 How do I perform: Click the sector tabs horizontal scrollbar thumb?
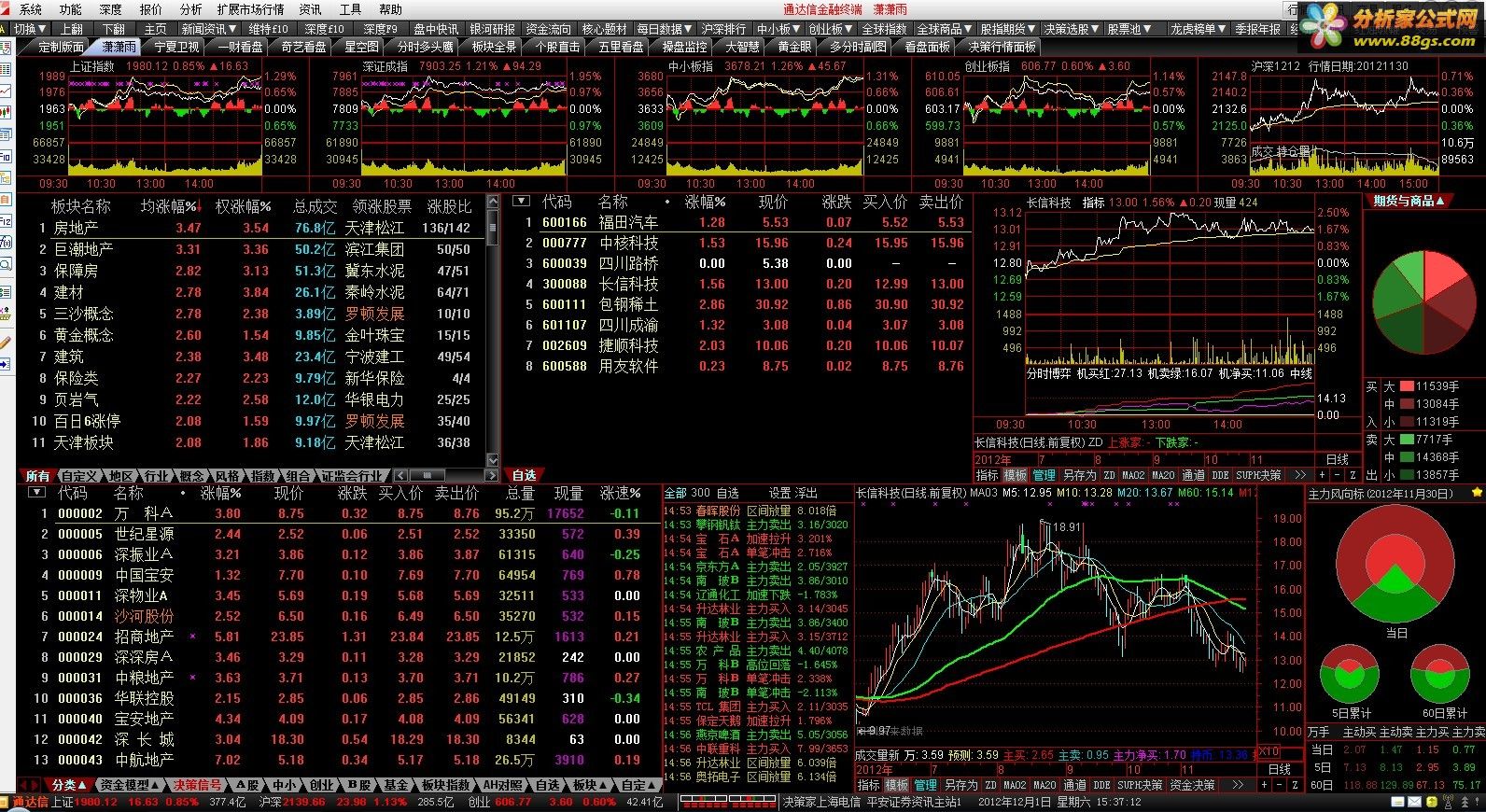point(426,476)
